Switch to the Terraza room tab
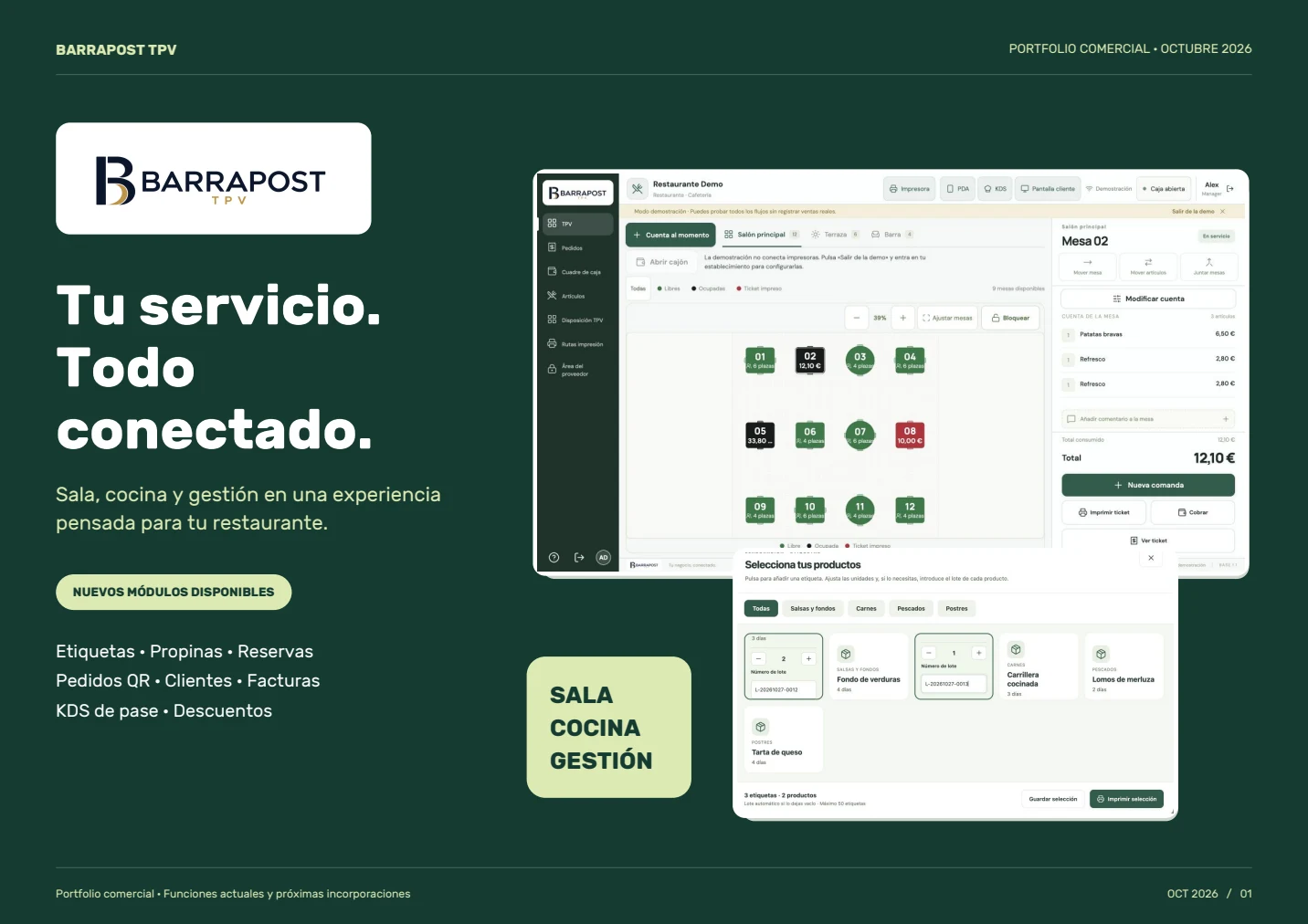Image resolution: width=1308 pixels, height=924 pixels. [x=835, y=235]
